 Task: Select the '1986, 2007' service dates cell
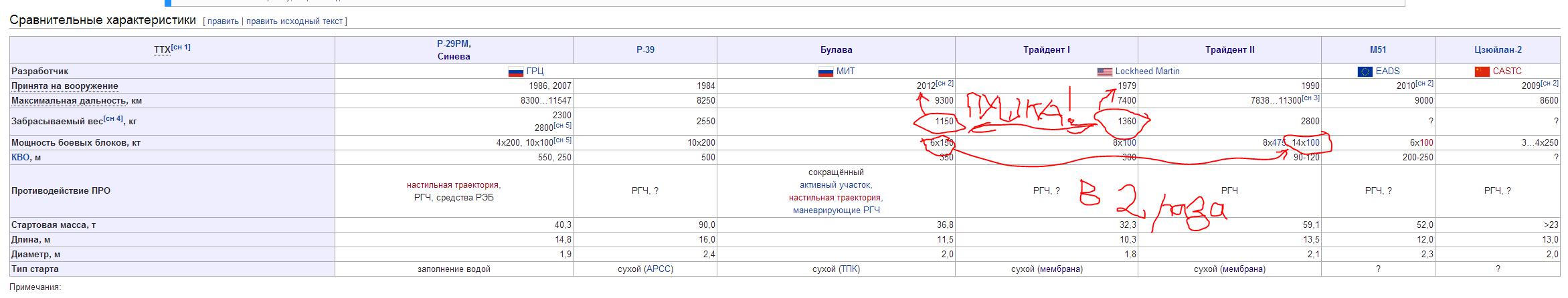point(550,86)
